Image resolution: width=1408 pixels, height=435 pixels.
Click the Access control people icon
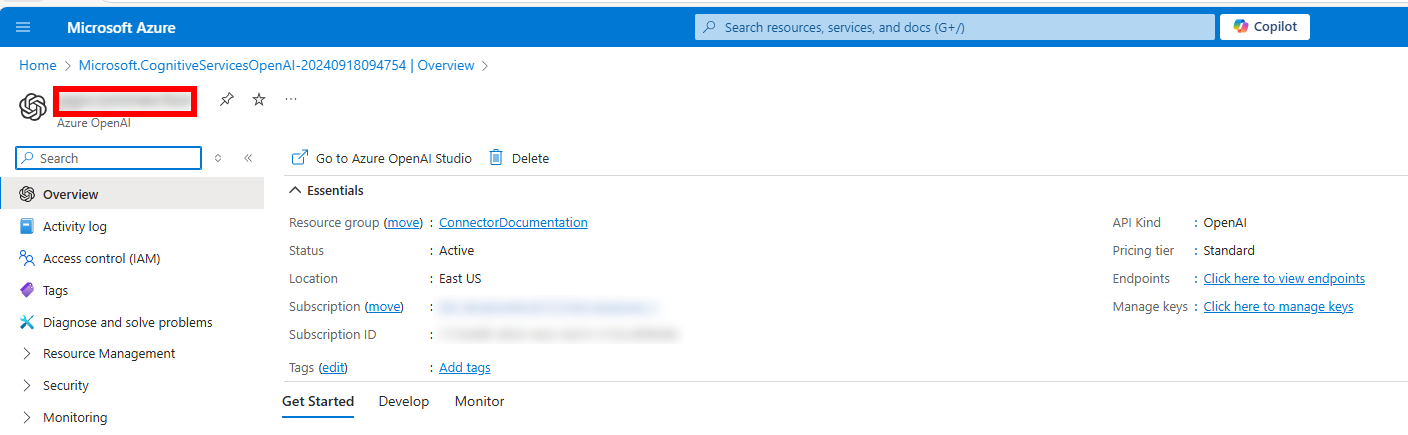(x=27, y=258)
